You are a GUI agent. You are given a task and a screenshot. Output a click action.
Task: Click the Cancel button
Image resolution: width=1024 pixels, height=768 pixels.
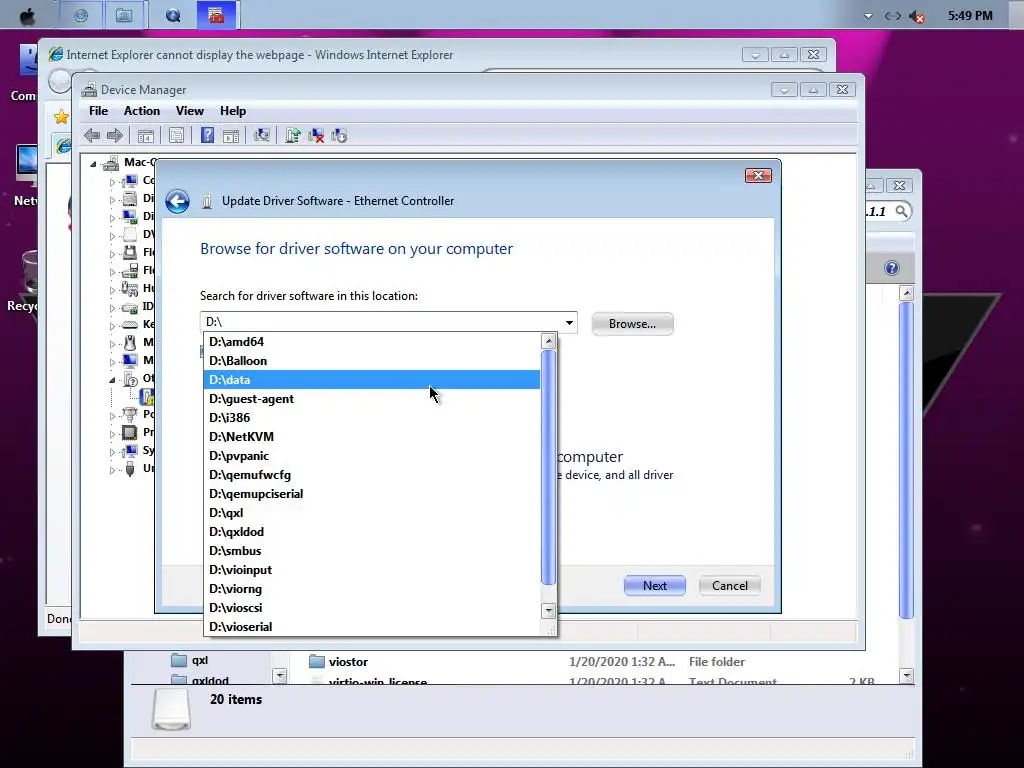(x=729, y=586)
